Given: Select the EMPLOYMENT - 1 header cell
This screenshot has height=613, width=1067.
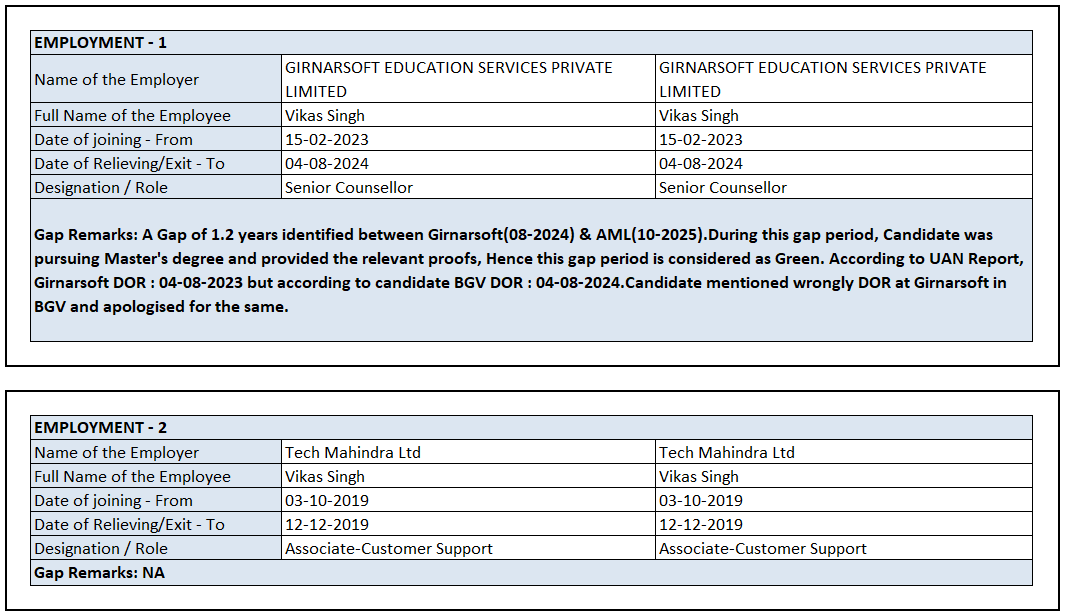Looking at the screenshot, I should click(531, 43).
